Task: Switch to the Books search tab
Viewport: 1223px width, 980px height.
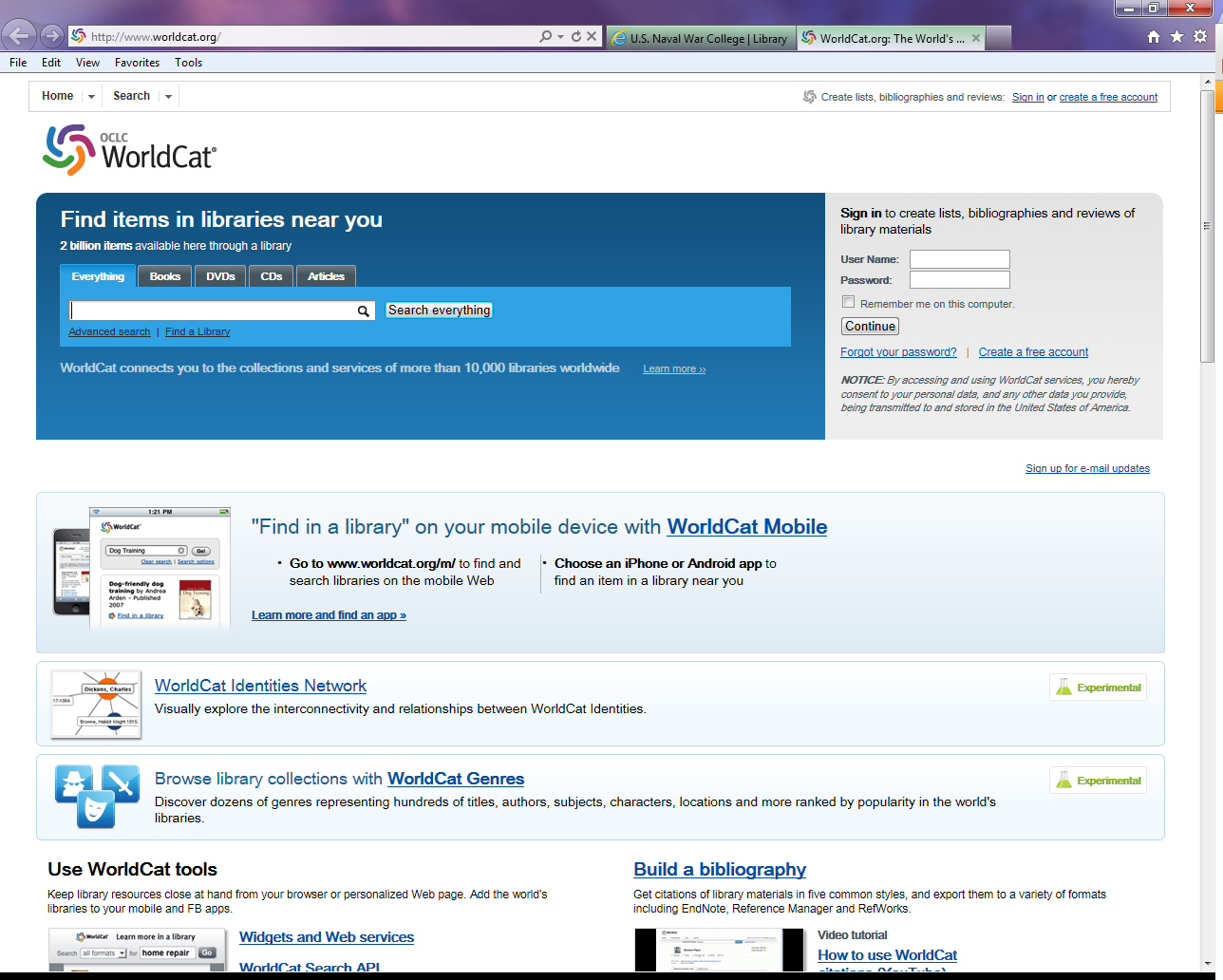Action: click(163, 276)
